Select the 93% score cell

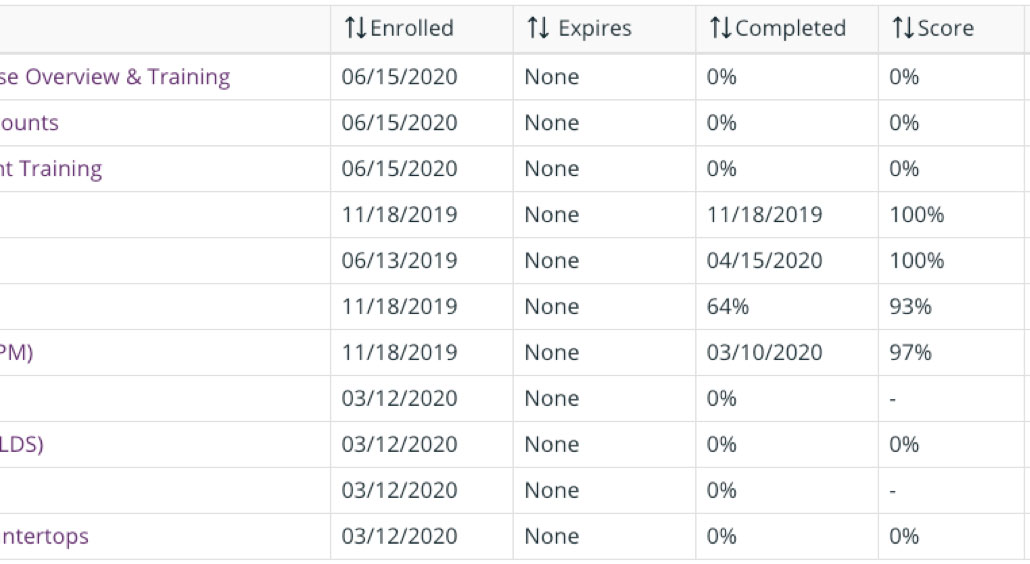(x=910, y=307)
